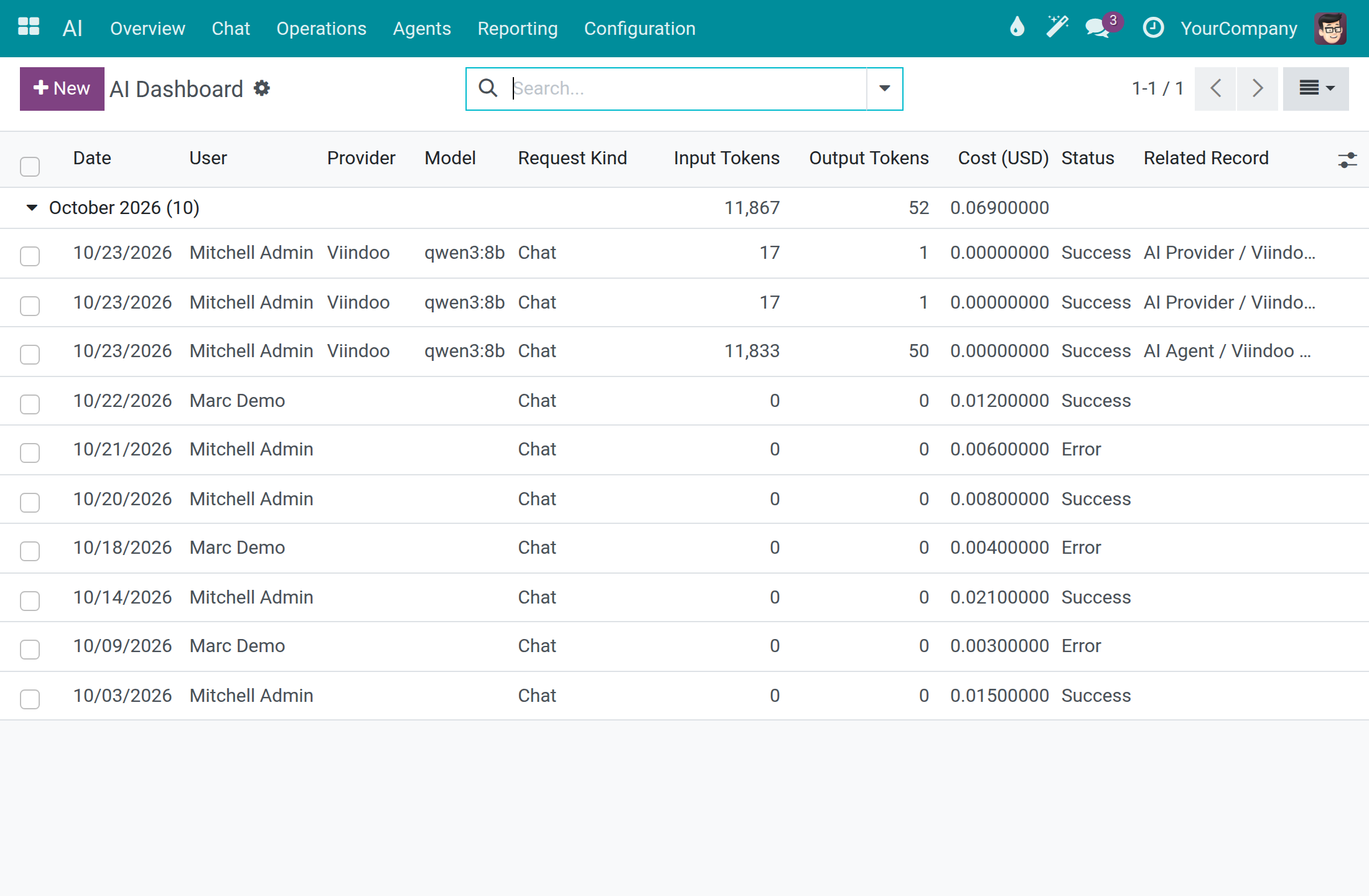Click cost 0.02100000 in 10/14/2026 row
This screenshot has width=1369, height=896.
click(999, 597)
